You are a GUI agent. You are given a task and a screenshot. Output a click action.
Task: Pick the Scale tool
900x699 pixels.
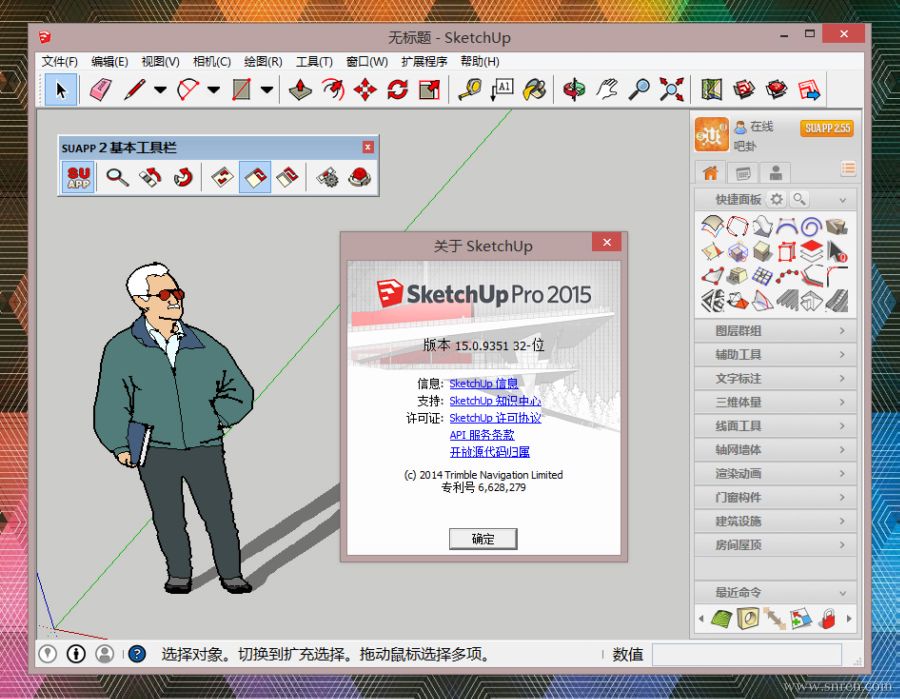pyautogui.click(x=429, y=90)
